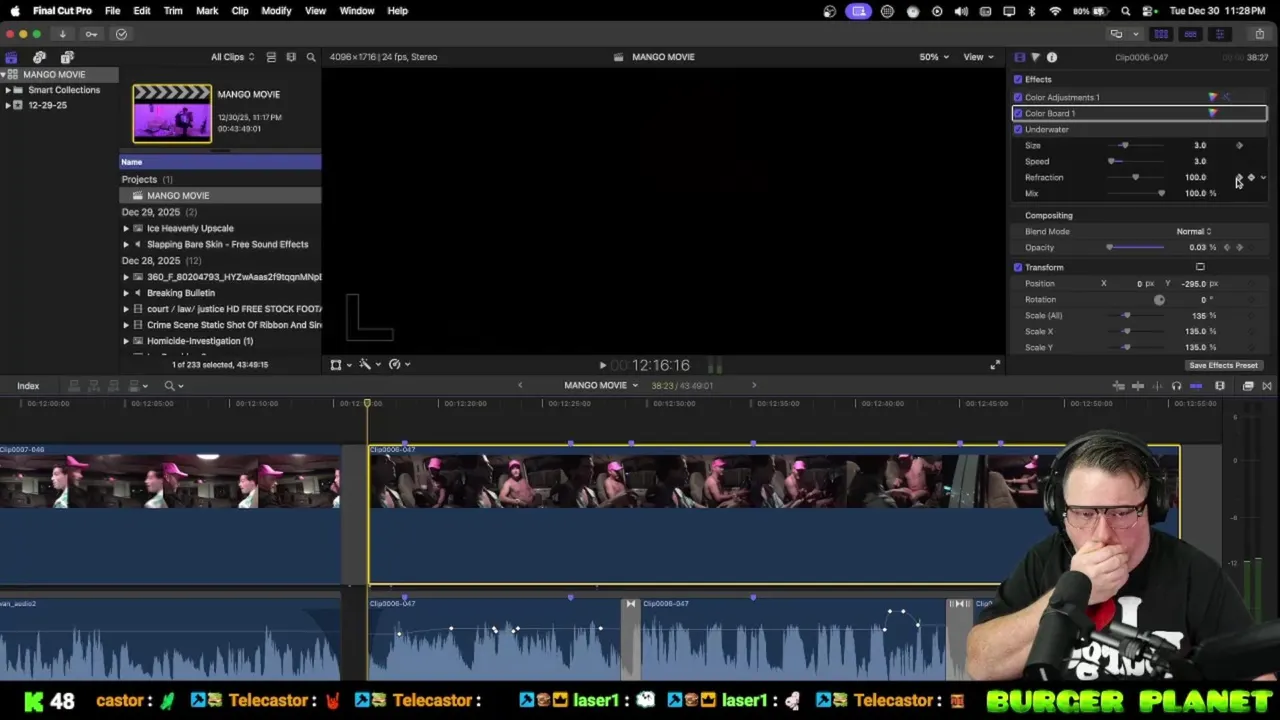The height and width of the screenshot is (720, 1280).
Task: Add keyframe for Size parameter
Action: [x=1239, y=145]
